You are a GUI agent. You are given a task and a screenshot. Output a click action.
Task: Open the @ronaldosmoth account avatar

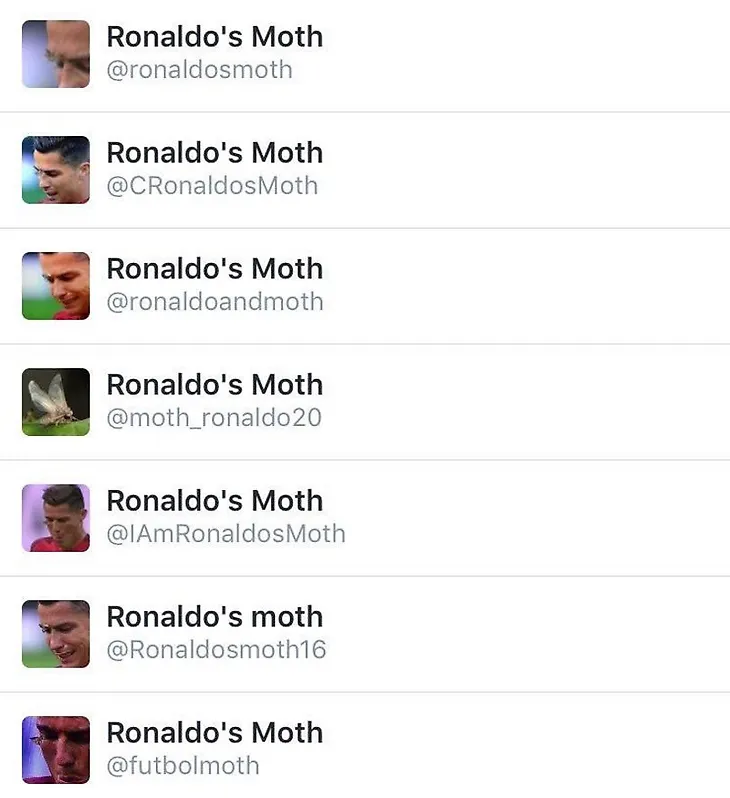pyautogui.click(x=56, y=54)
